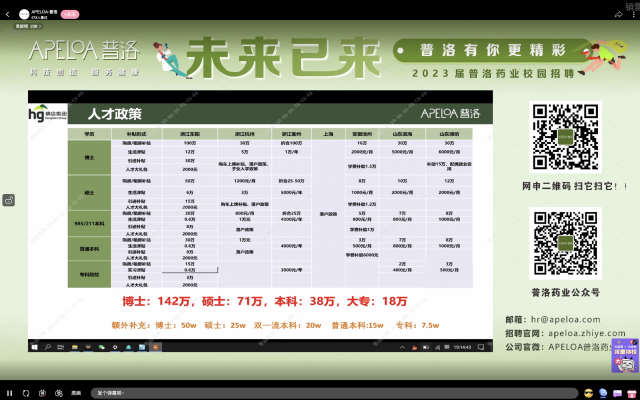Open the three-dot more options menu
This screenshot has height=400, width=640.
tap(633, 14)
